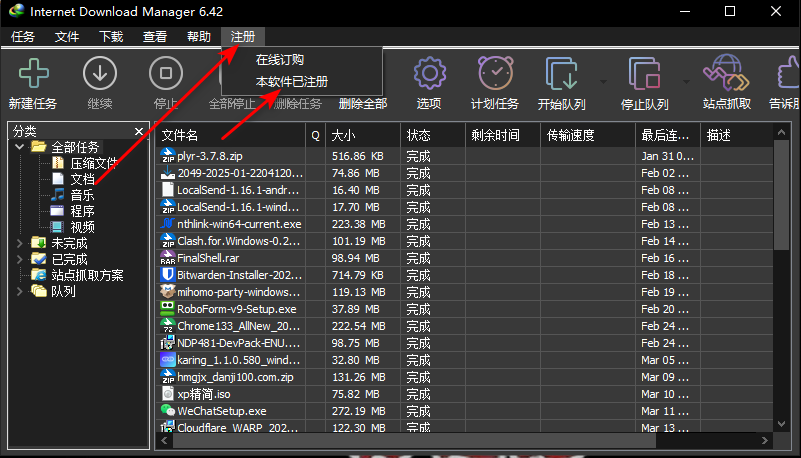Open 选项 gear icon
Viewport: 801px width, 458px height.
429,74
